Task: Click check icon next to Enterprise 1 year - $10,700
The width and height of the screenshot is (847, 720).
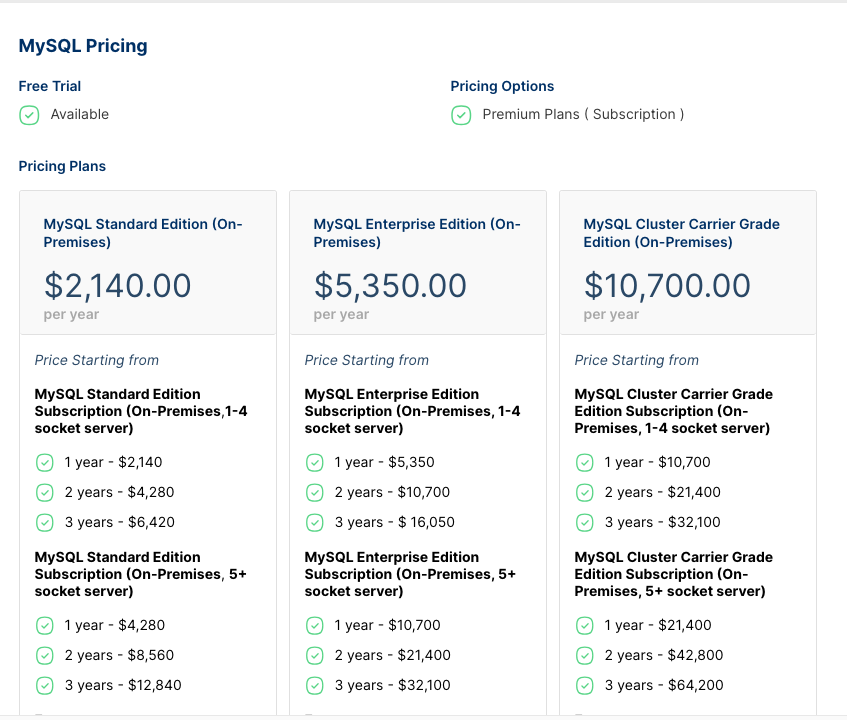Action: point(314,625)
